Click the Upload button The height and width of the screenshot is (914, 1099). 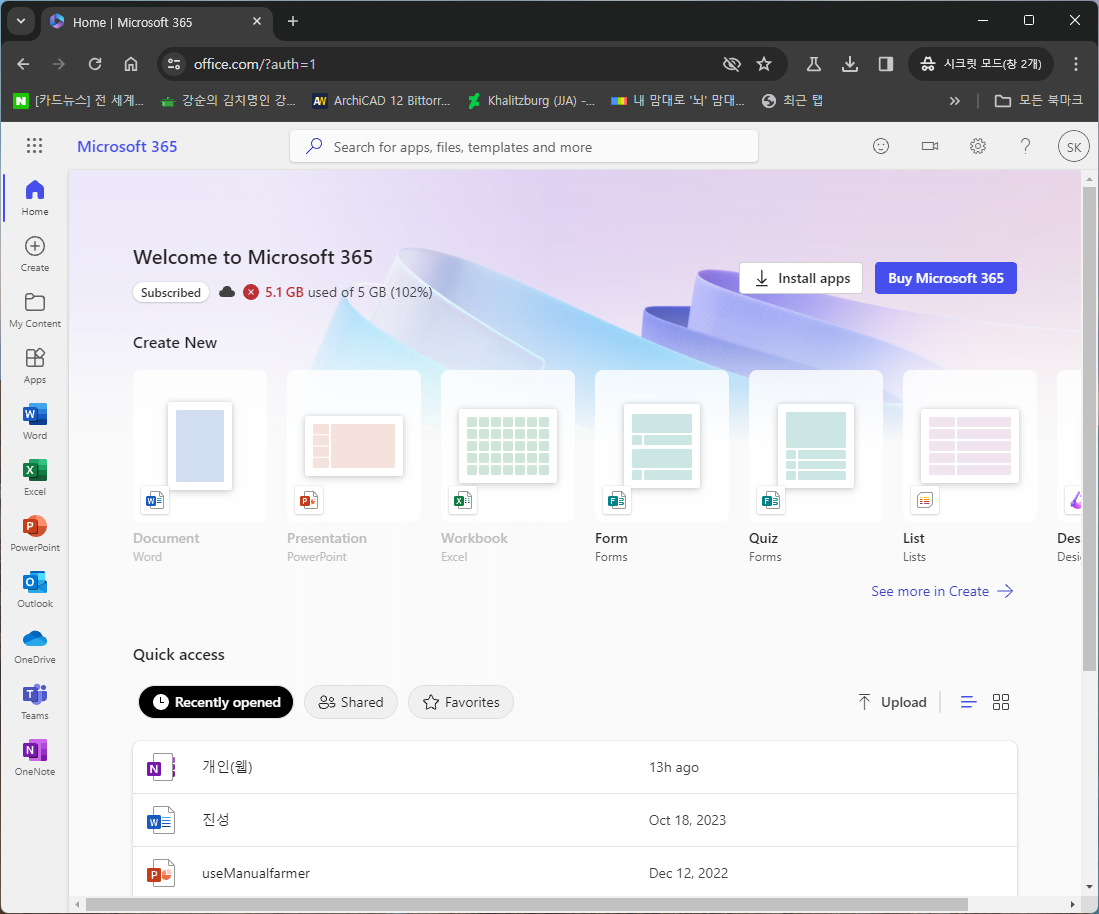[892, 702]
